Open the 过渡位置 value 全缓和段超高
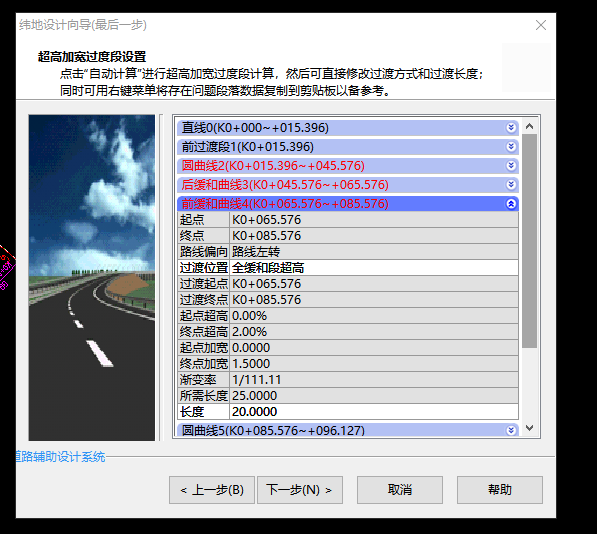The width and height of the screenshot is (597, 534). (374, 268)
